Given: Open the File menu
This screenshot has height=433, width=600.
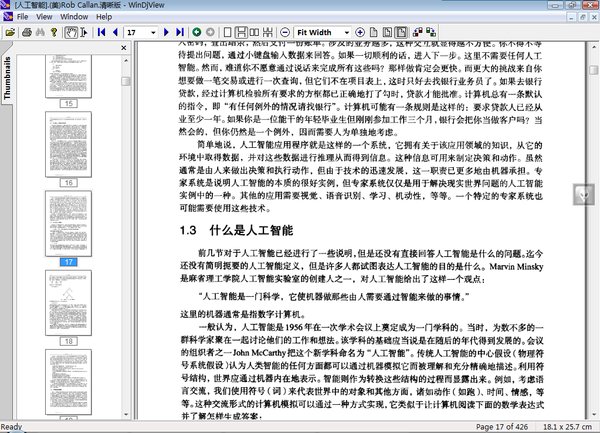Looking at the screenshot, I should [22, 17].
